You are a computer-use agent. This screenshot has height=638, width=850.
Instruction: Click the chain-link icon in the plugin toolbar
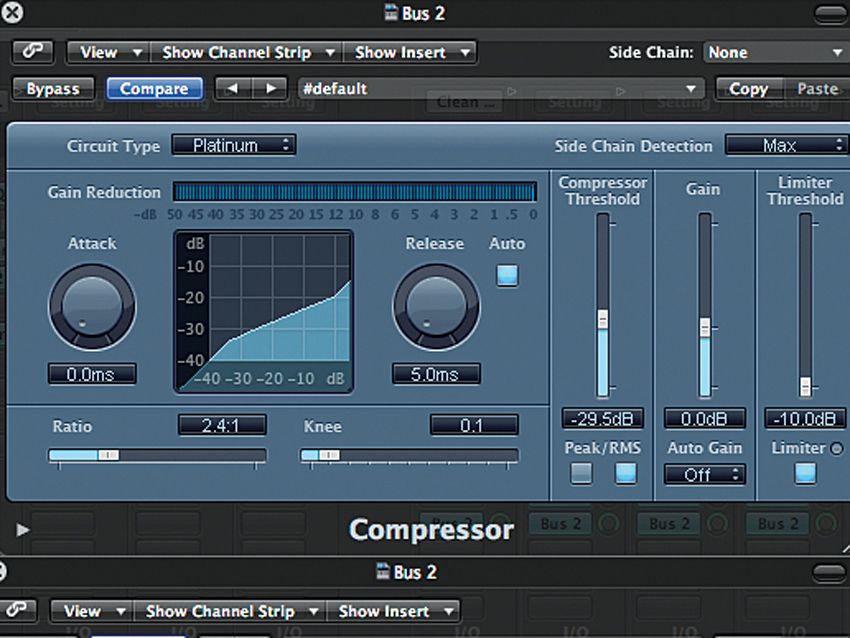point(33,51)
